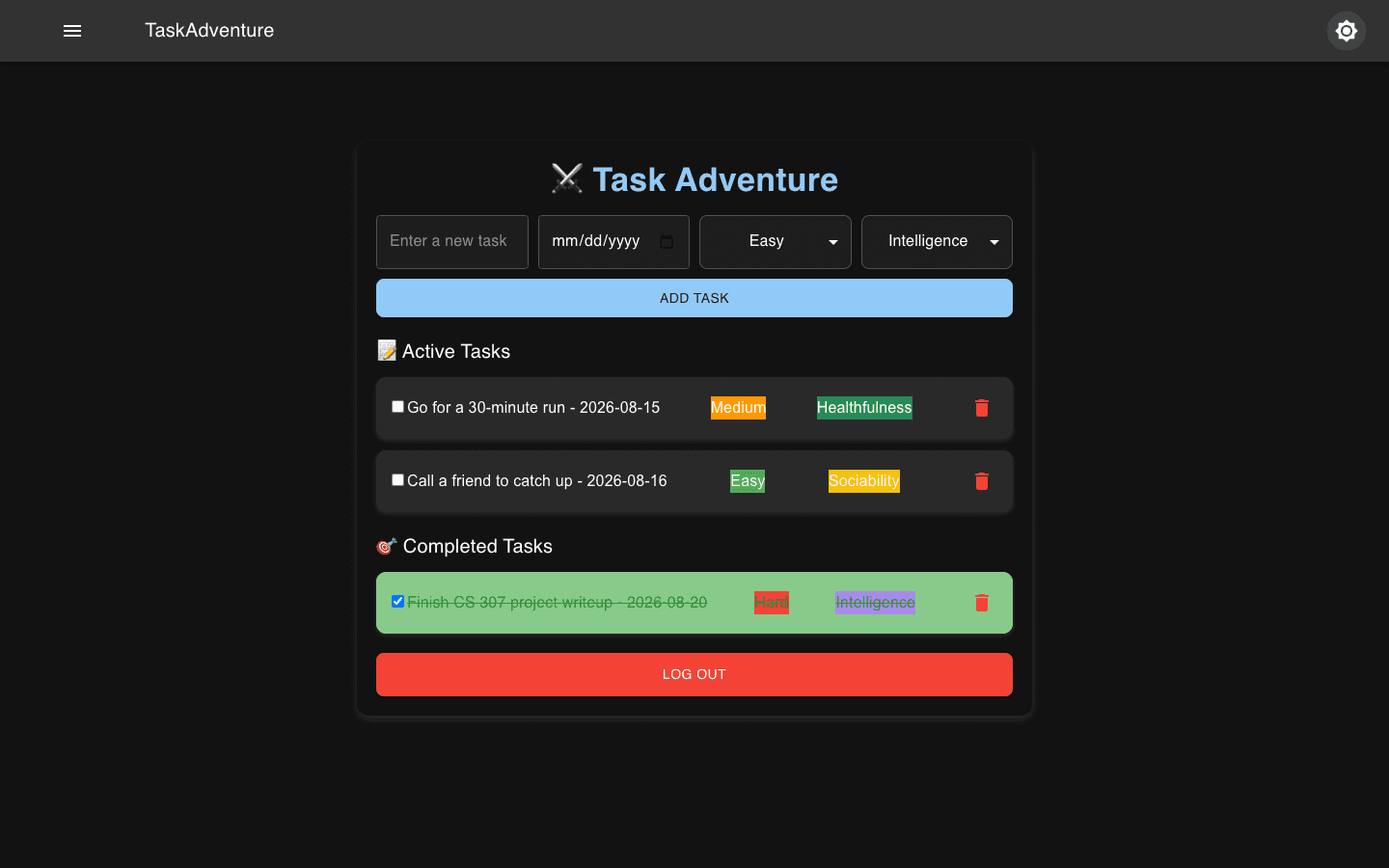Delete the Call a friend task

[982, 481]
